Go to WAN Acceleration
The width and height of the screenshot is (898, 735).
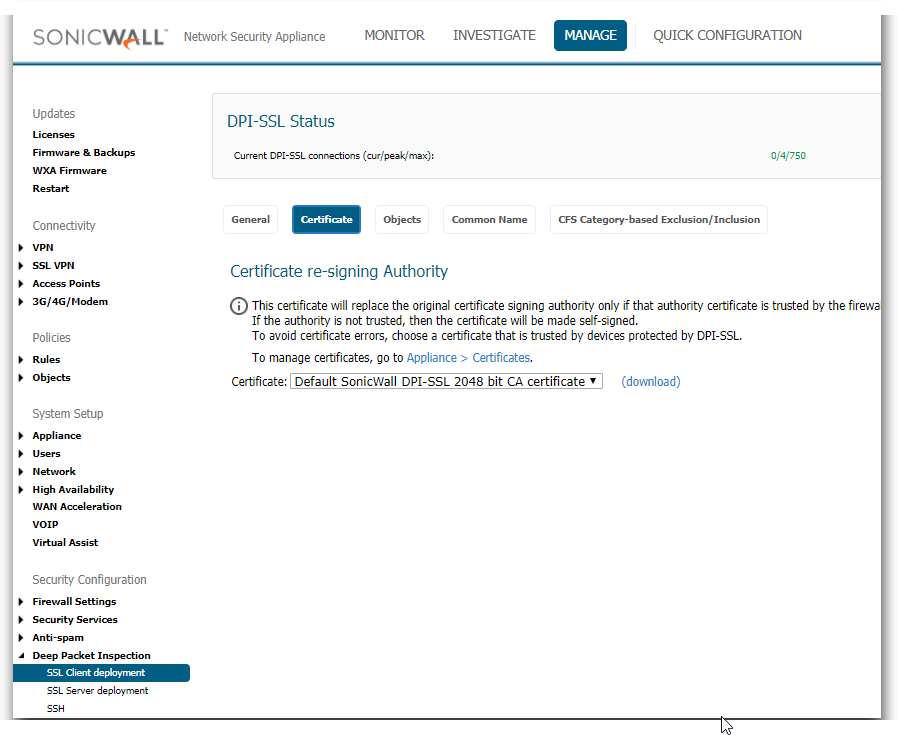pos(77,506)
